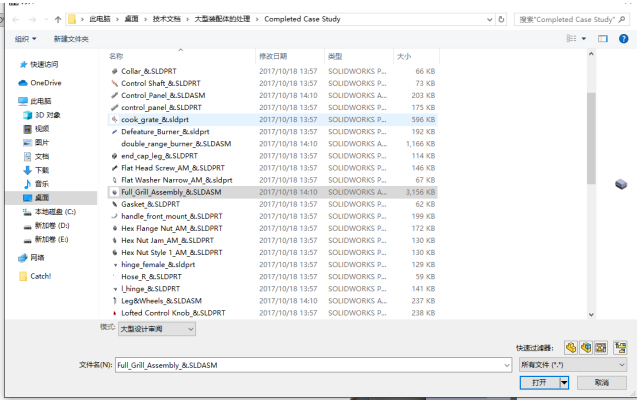Create a new folder with 新建文件夹
642x402 pixels.
click(71, 39)
